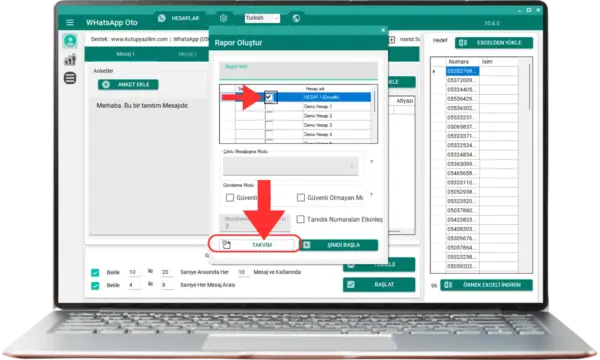Open the HESAPLAR accounts button
600x360 pixels.
[179, 18]
